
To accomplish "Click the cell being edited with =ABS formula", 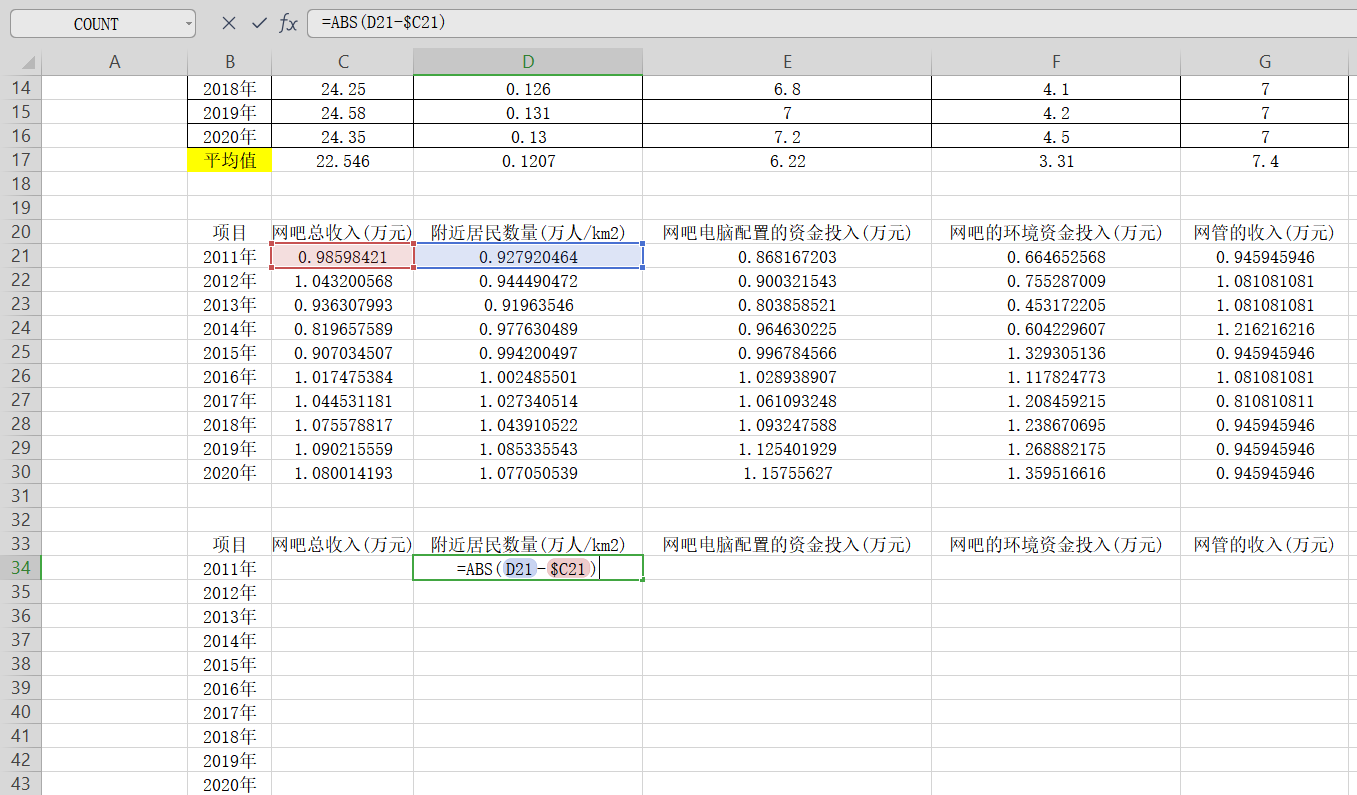I will point(528,568).
